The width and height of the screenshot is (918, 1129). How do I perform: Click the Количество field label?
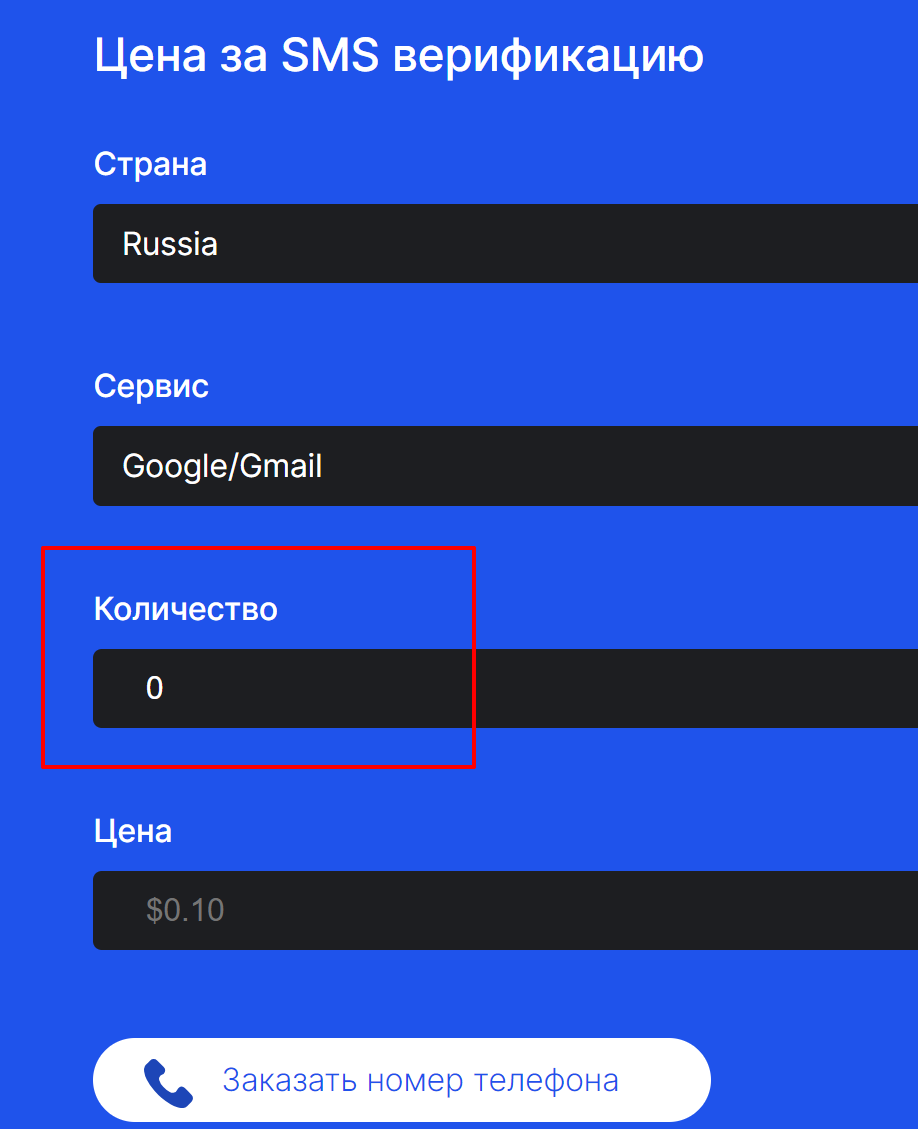[185, 608]
